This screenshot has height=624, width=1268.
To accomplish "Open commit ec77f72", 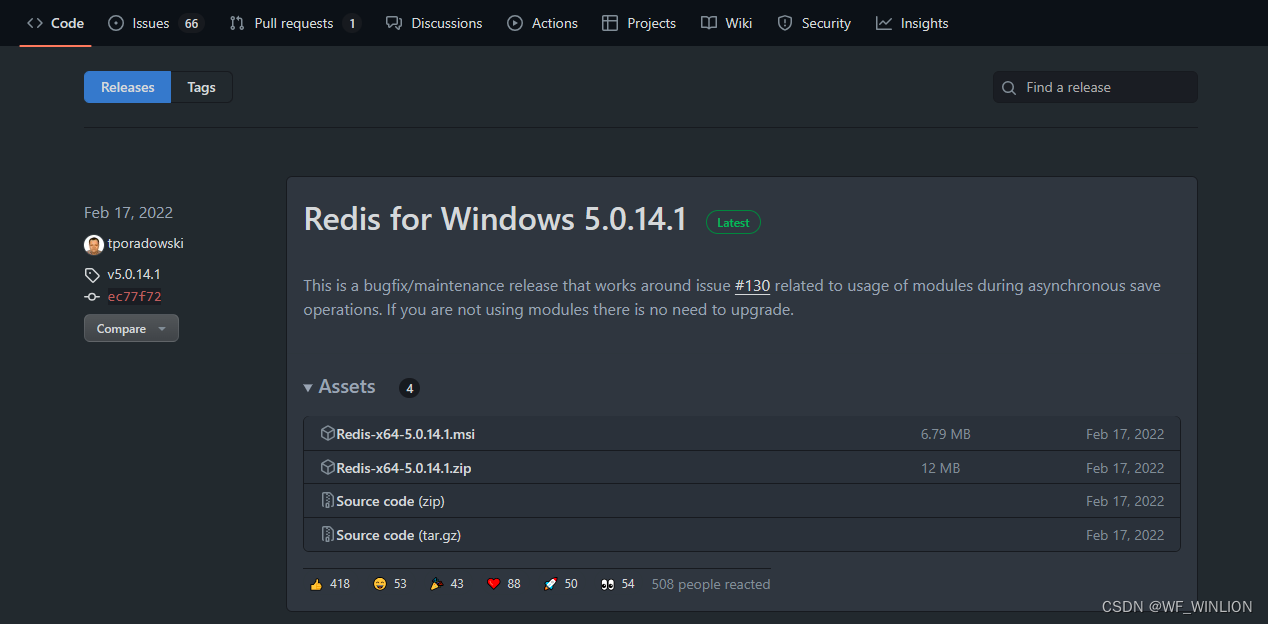I will (134, 297).
